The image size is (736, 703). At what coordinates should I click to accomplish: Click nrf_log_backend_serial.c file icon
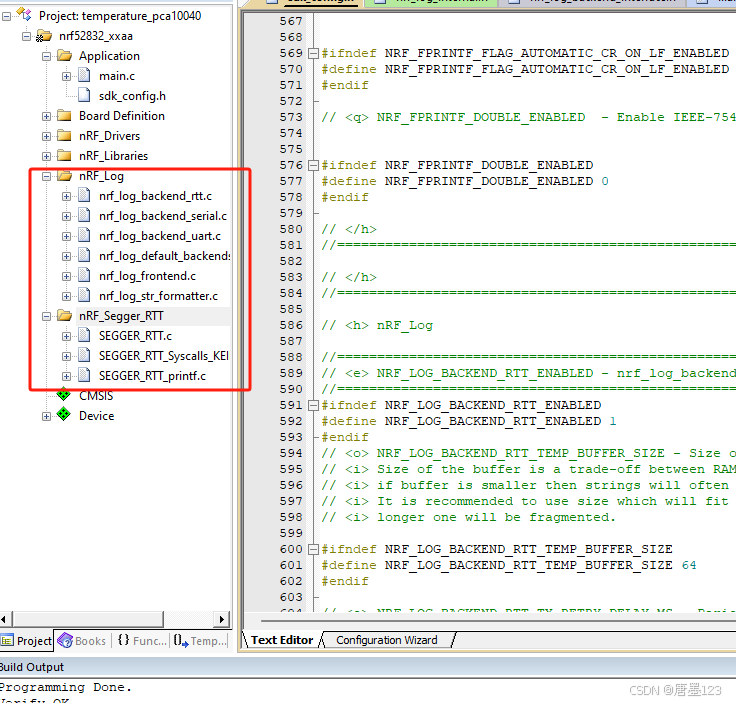point(84,215)
